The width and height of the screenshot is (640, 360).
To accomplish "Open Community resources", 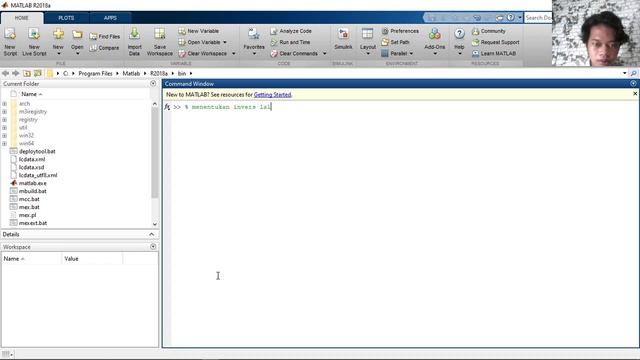I will click(x=489, y=31).
